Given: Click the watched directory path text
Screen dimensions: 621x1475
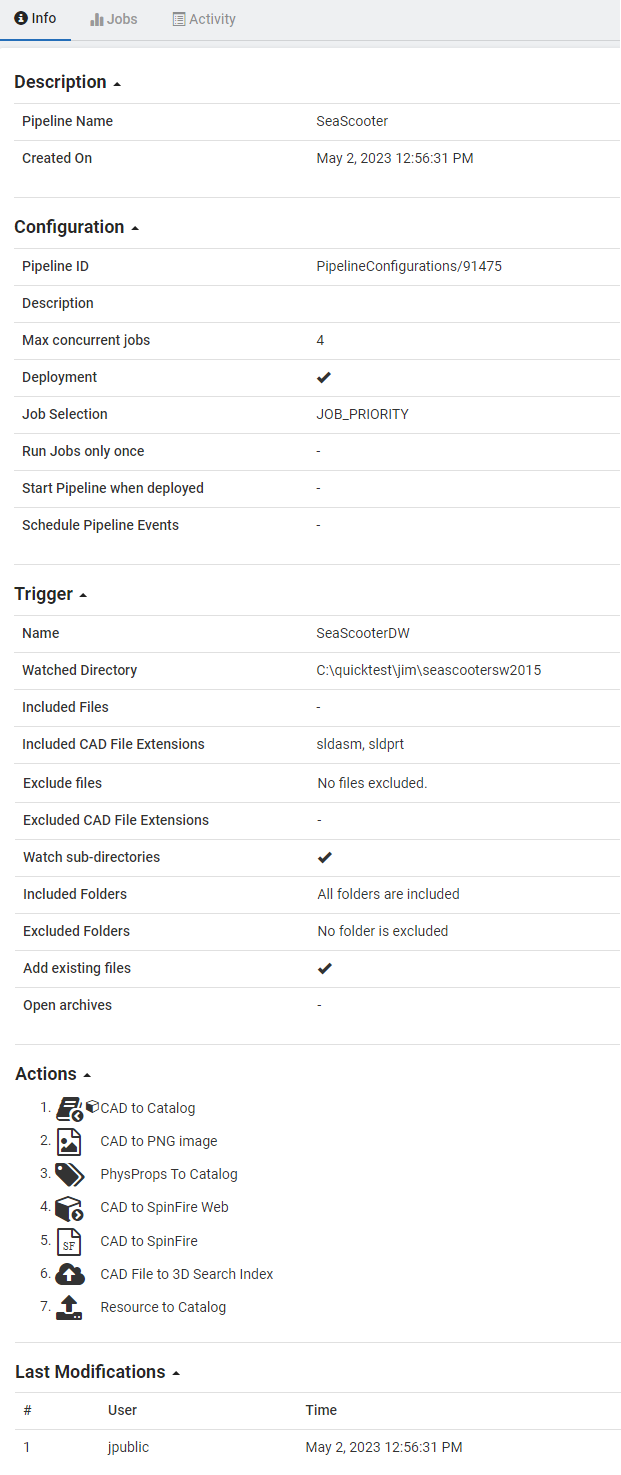Looking at the screenshot, I should (429, 670).
